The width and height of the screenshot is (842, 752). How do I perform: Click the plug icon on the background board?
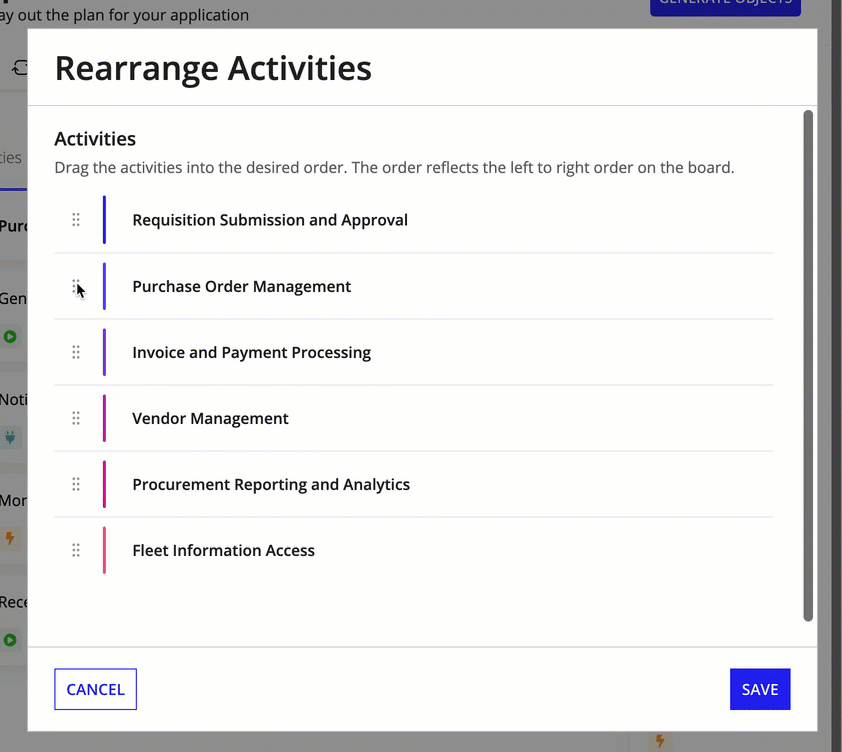click(10, 438)
